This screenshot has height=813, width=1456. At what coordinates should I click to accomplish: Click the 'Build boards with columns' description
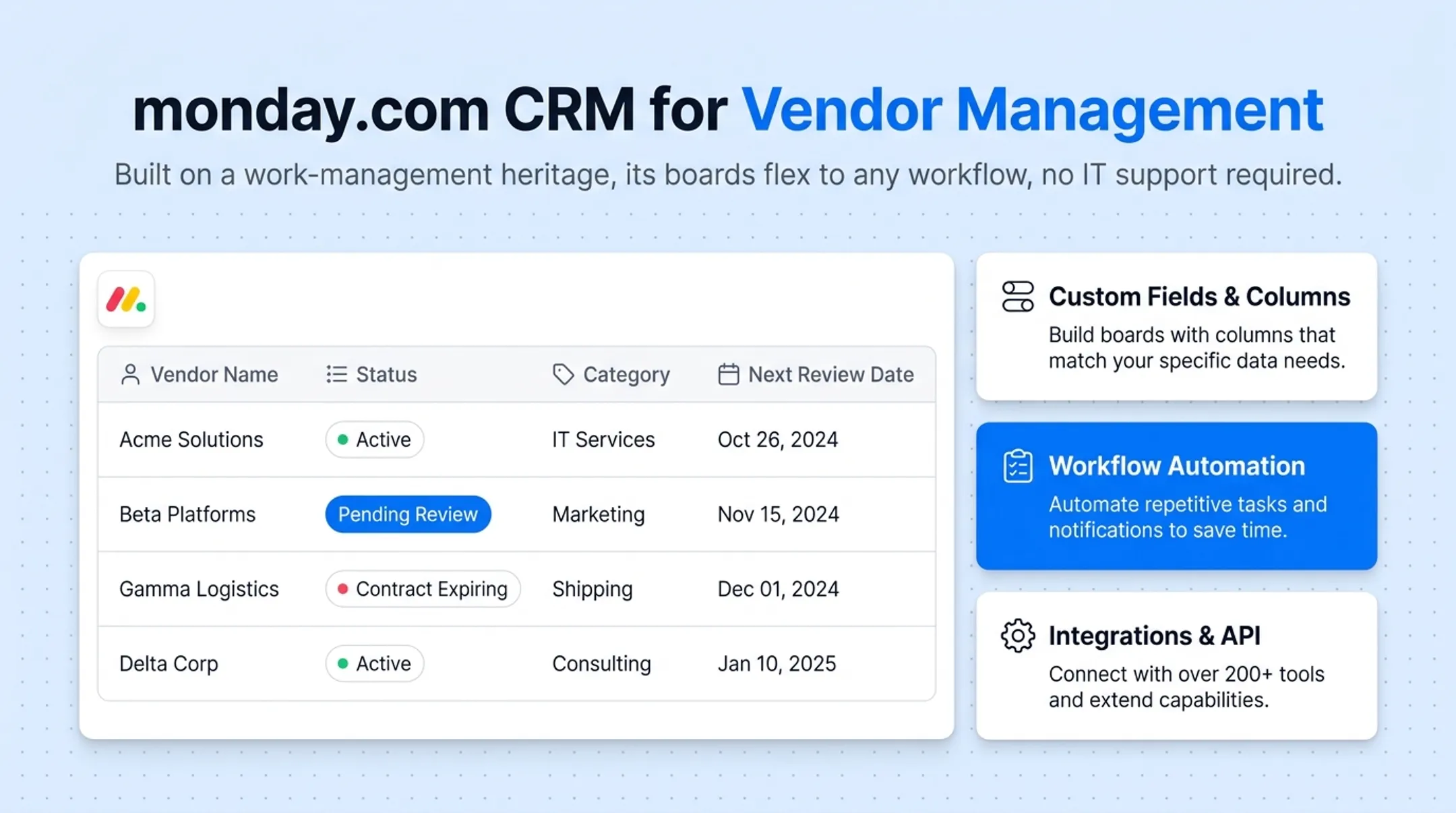[x=1196, y=348]
